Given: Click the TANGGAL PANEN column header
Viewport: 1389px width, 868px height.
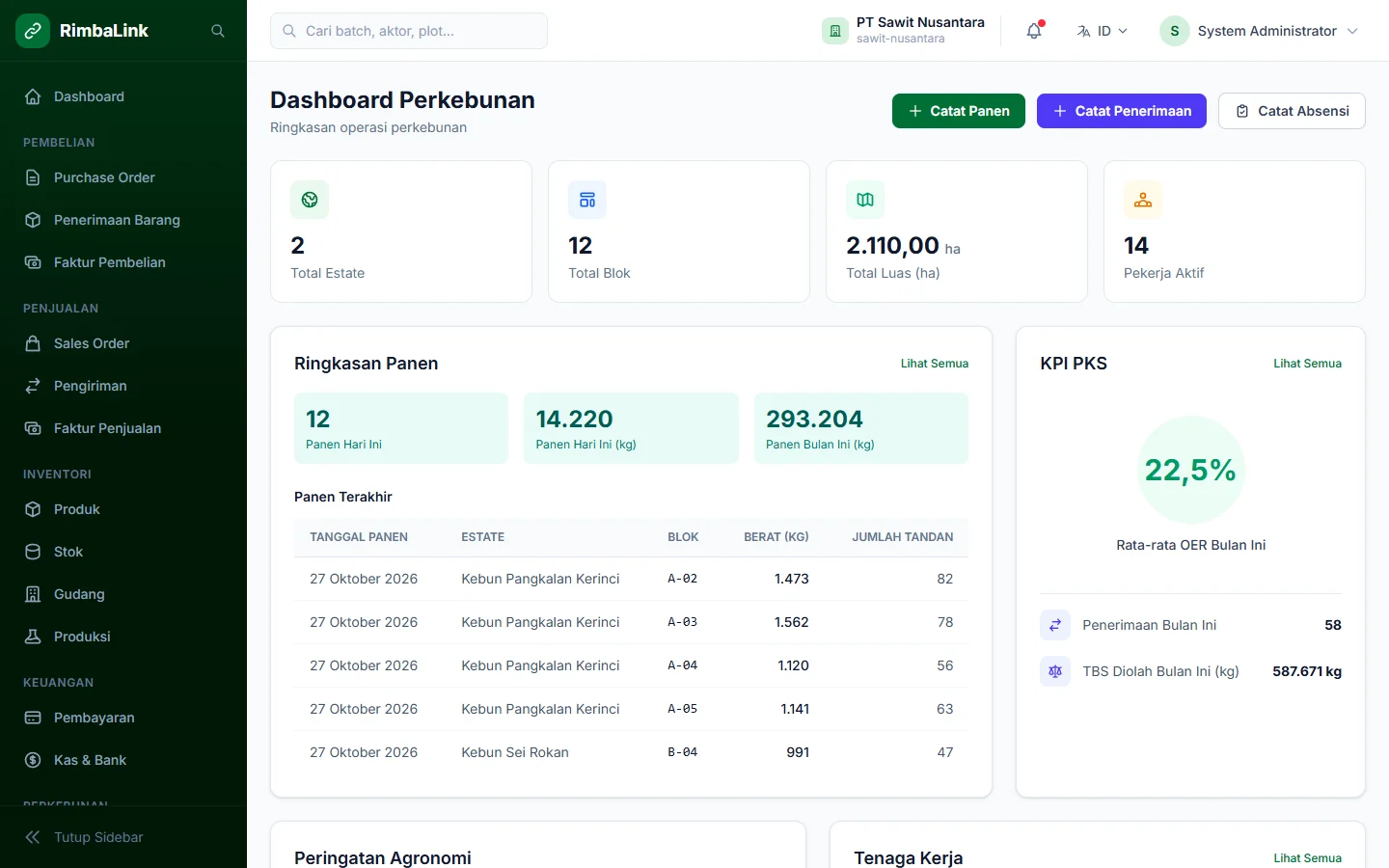Looking at the screenshot, I should 359,537.
